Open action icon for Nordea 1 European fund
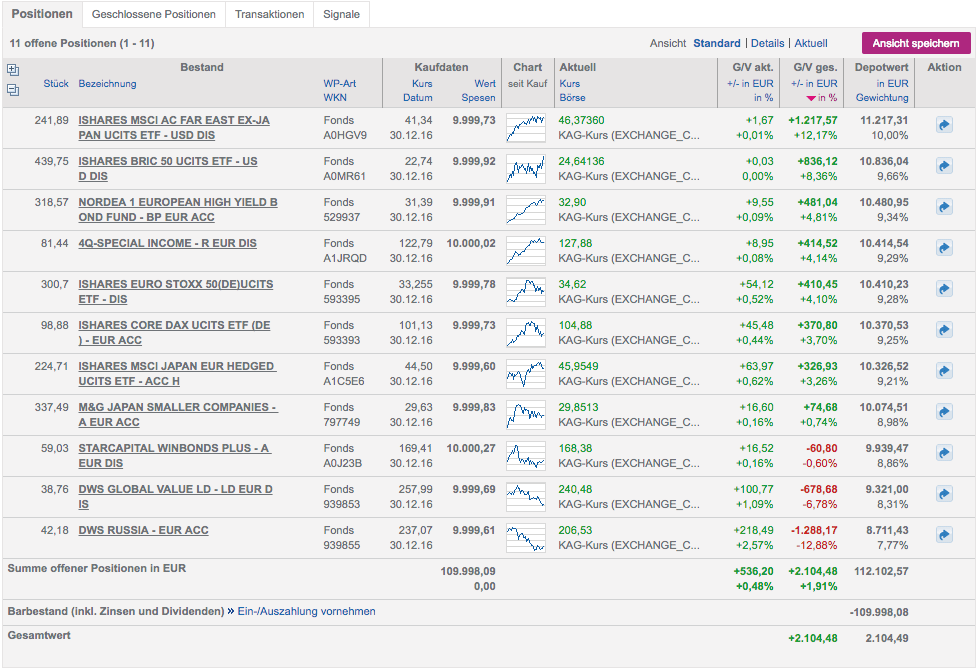 pos(944,207)
